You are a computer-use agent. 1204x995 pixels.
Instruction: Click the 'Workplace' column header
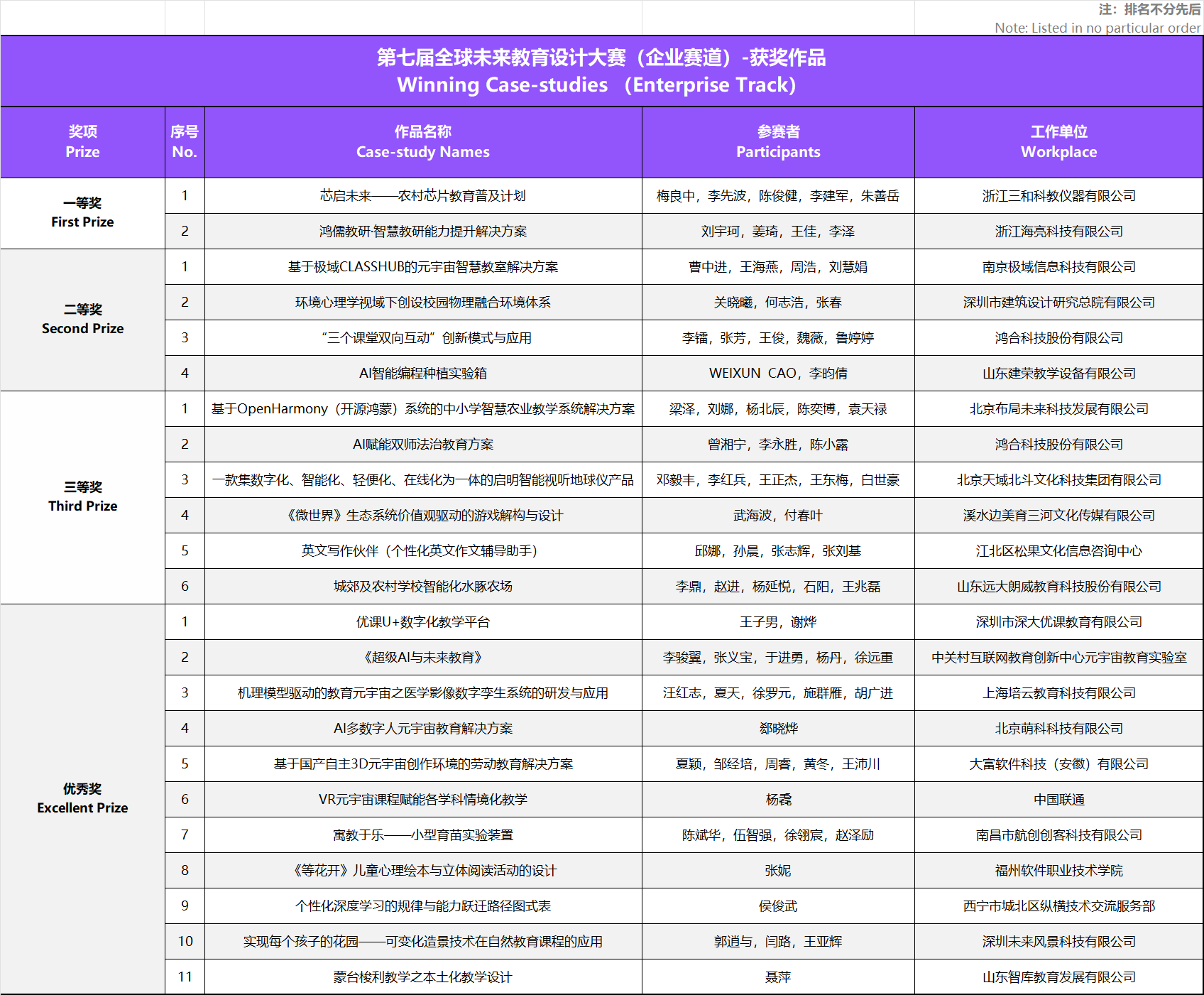(1058, 142)
